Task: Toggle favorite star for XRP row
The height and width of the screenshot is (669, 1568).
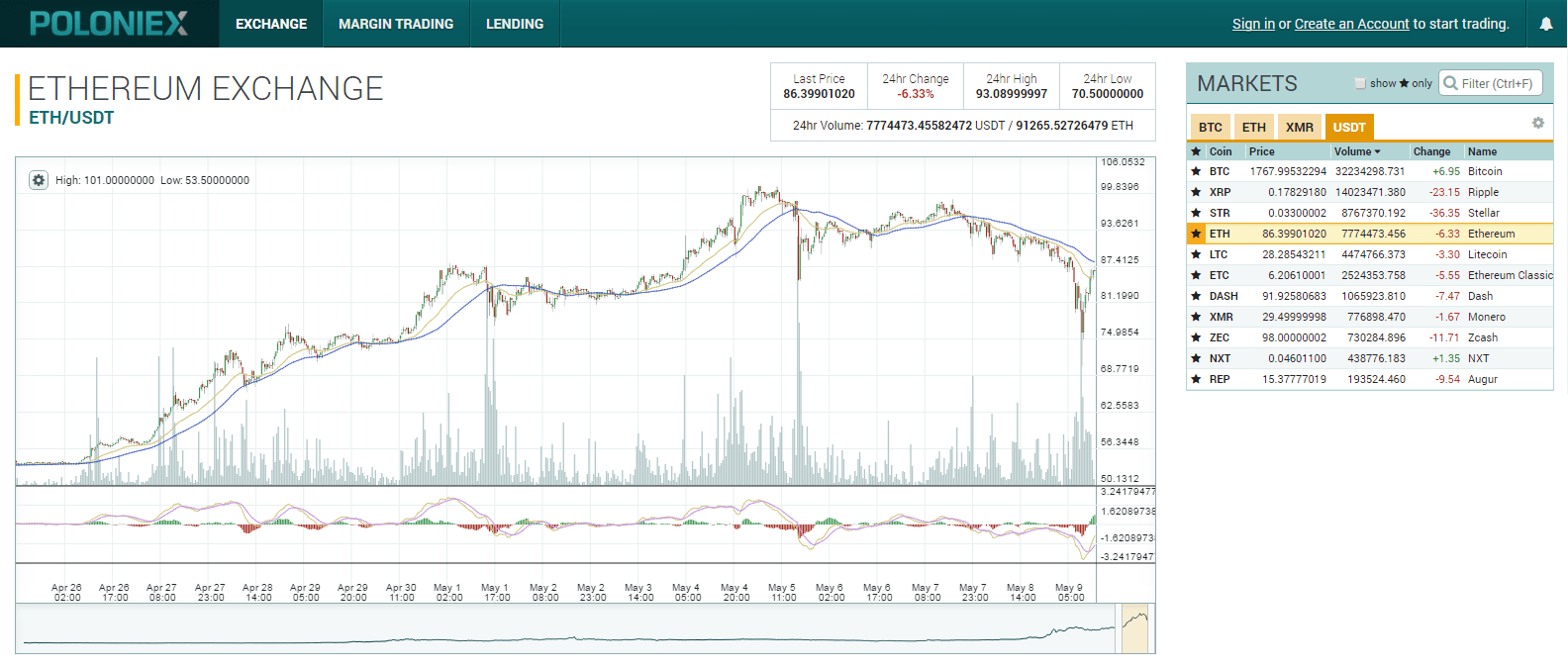Action: coord(1196,192)
